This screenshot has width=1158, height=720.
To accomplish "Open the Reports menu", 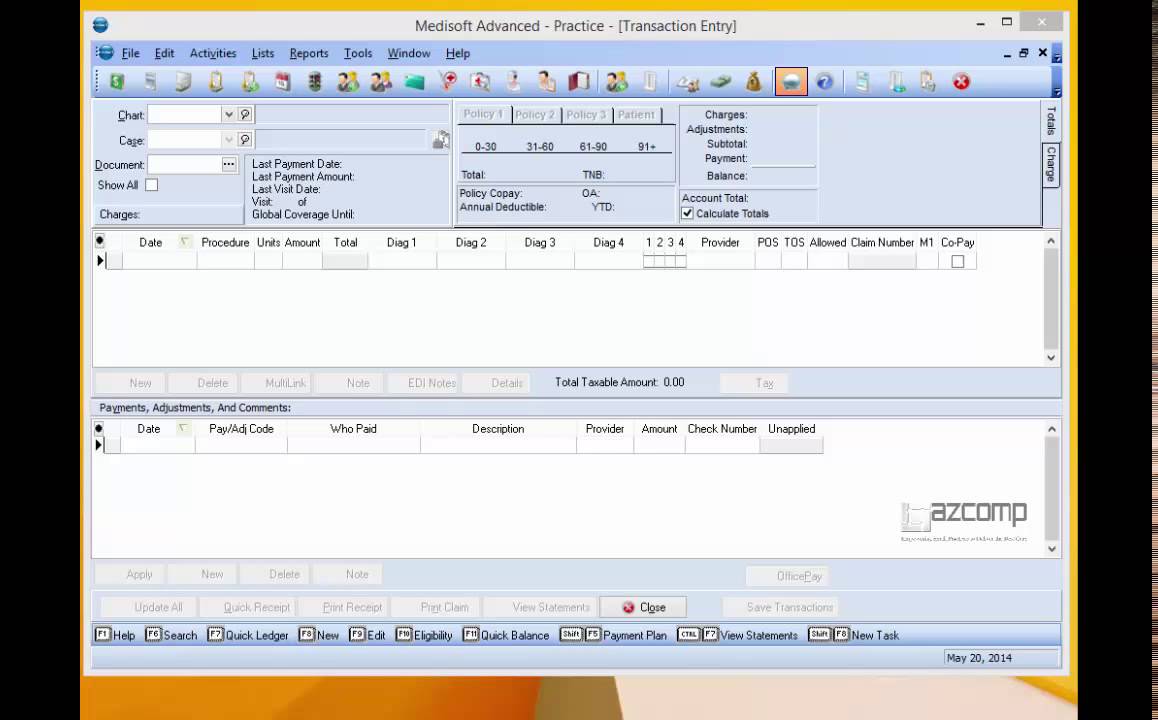I will pos(309,53).
